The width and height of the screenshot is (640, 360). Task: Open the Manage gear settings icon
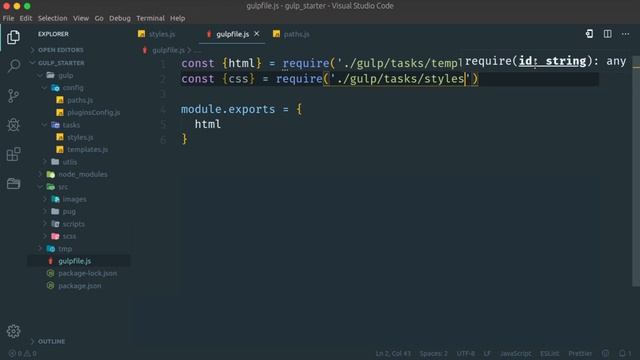13,331
